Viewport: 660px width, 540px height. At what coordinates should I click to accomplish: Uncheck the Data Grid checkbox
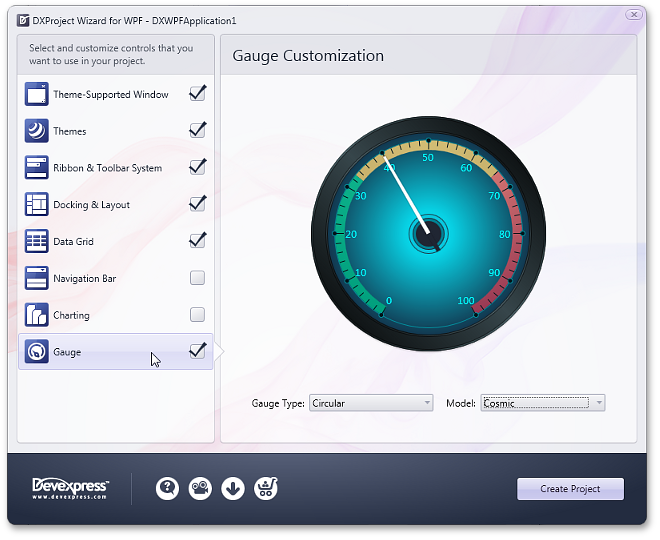coord(197,241)
